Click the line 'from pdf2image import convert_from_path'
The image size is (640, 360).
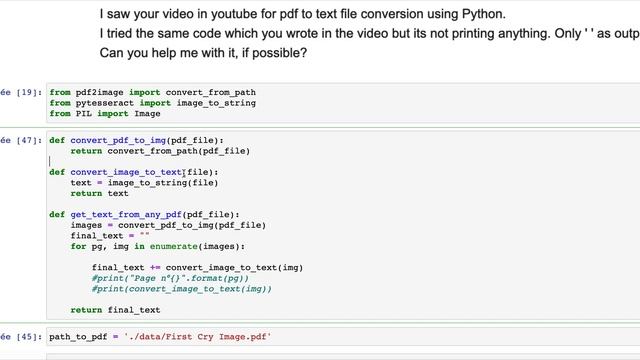tap(153, 92)
